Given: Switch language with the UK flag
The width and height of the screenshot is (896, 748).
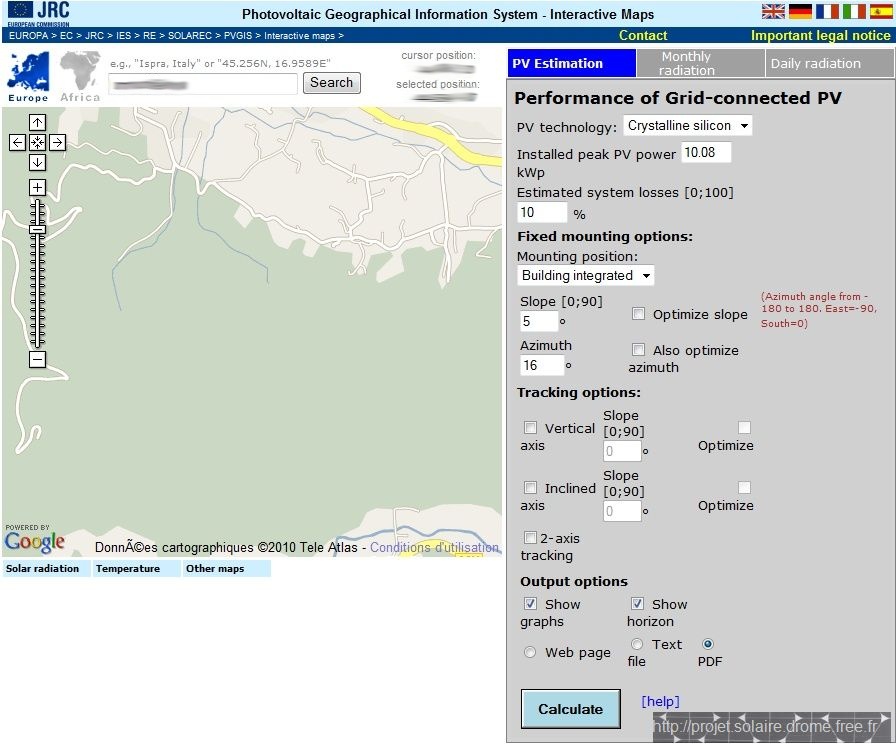Looking at the screenshot, I should coord(773,11).
